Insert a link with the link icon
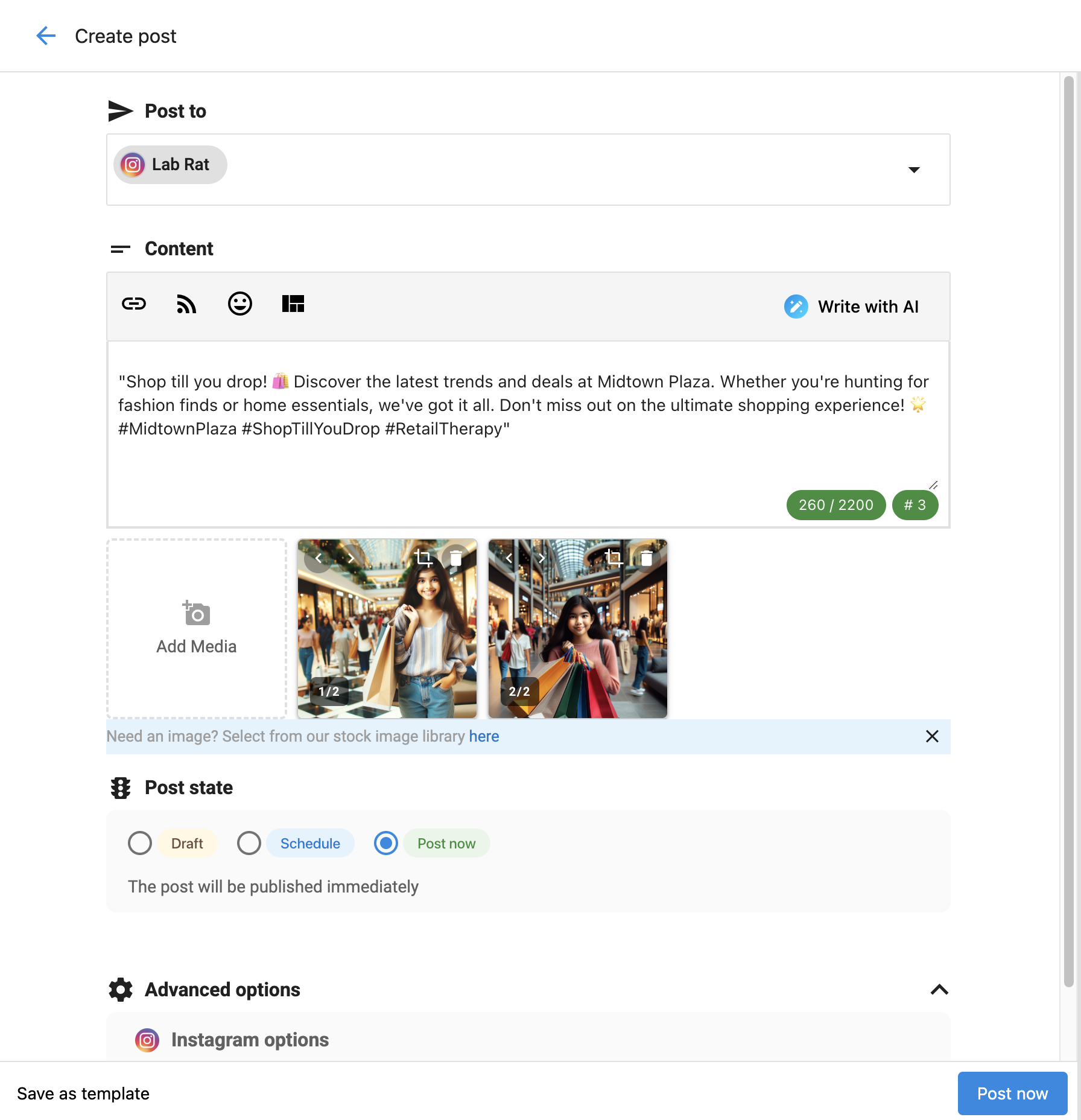 134,304
